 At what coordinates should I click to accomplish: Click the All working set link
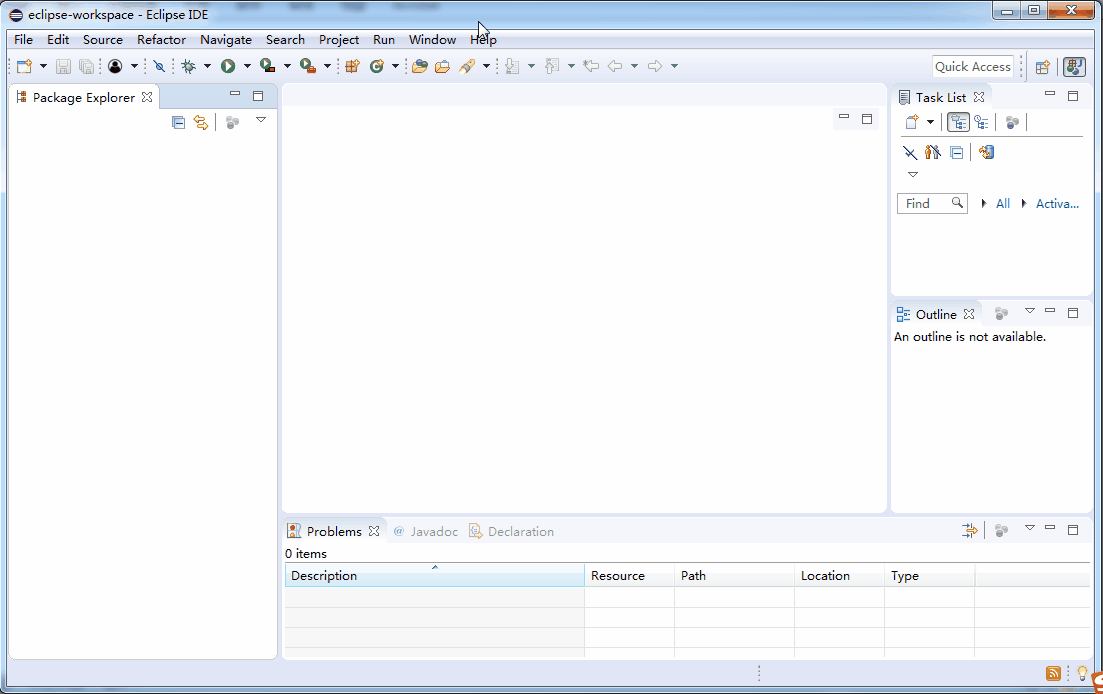click(x=1002, y=203)
